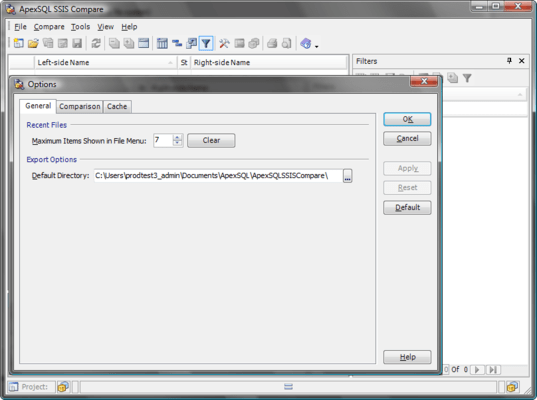Open a project with the folder icon
Viewport: 537px width, 400px height.
click(x=33, y=43)
